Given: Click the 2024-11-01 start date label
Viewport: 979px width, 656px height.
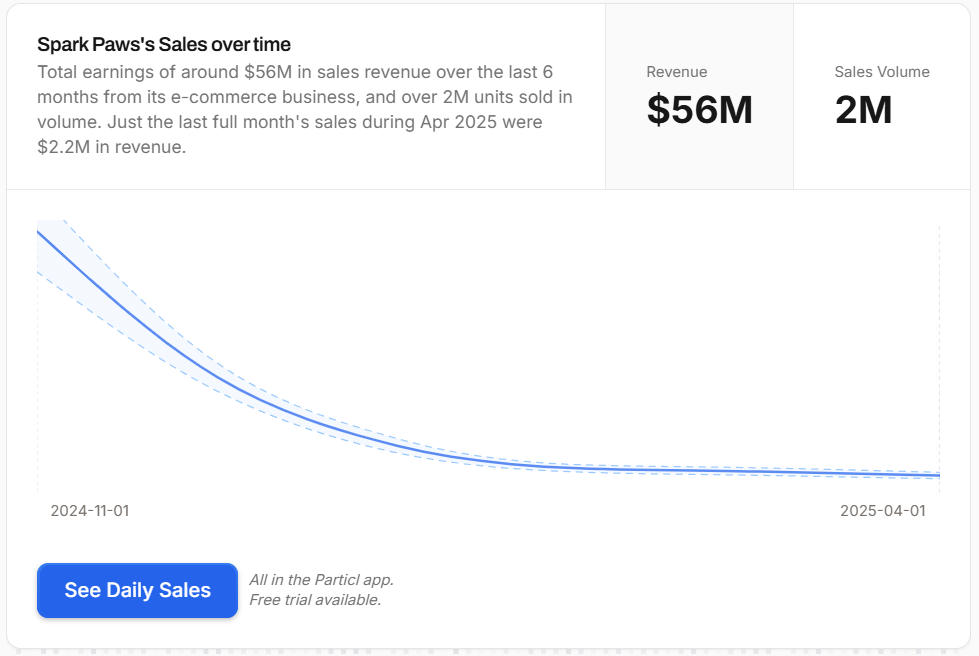Looking at the screenshot, I should (x=90, y=511).
